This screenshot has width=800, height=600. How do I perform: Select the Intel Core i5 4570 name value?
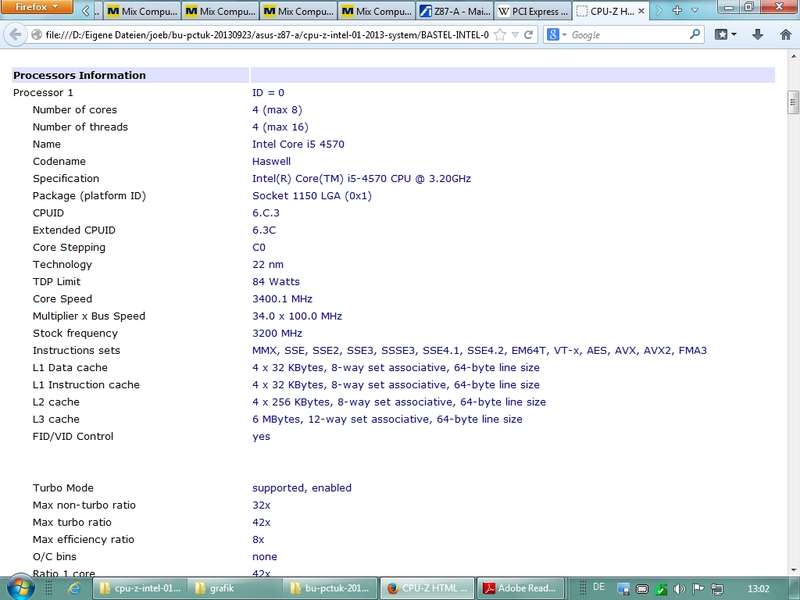(298, 144)
